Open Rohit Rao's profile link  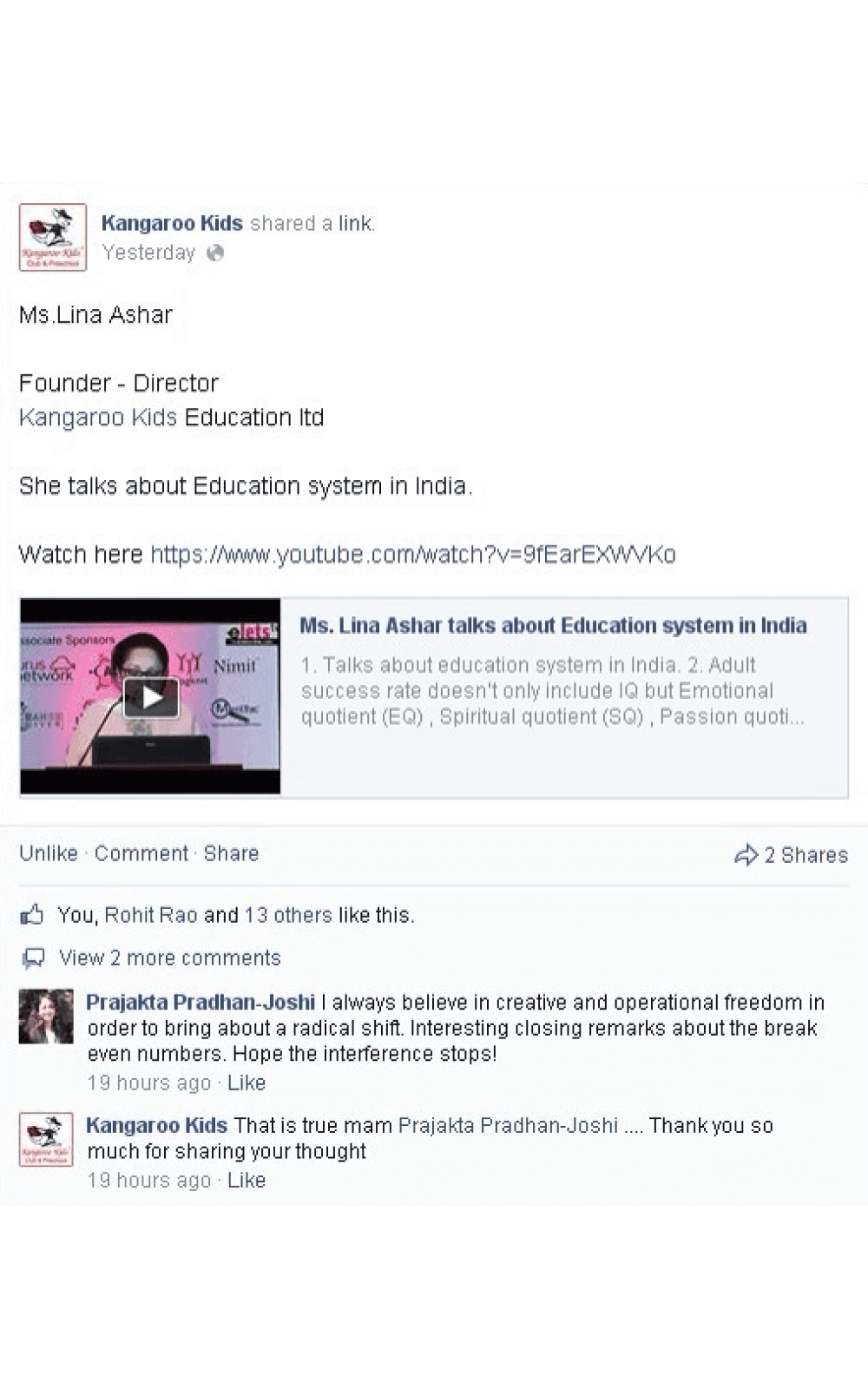point(151,915)
